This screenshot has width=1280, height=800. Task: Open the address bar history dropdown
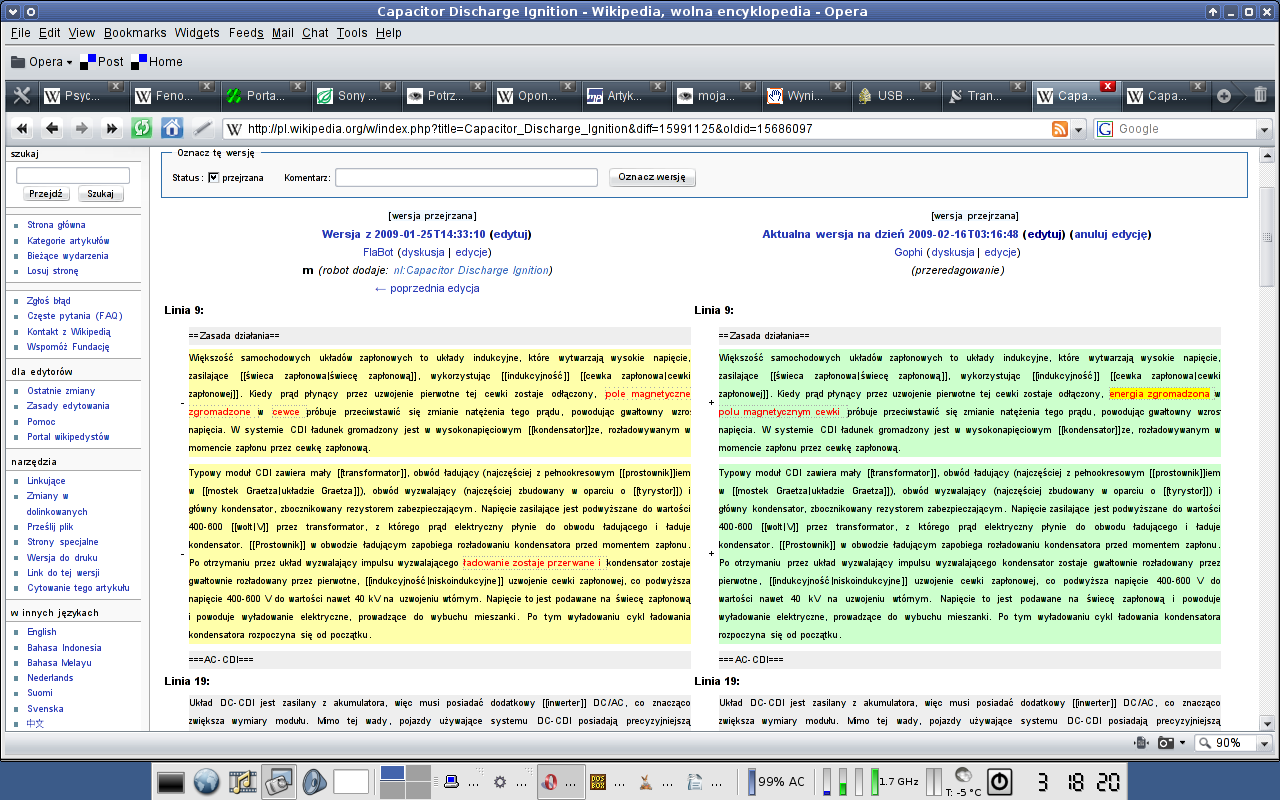[x=1078, y=129]
